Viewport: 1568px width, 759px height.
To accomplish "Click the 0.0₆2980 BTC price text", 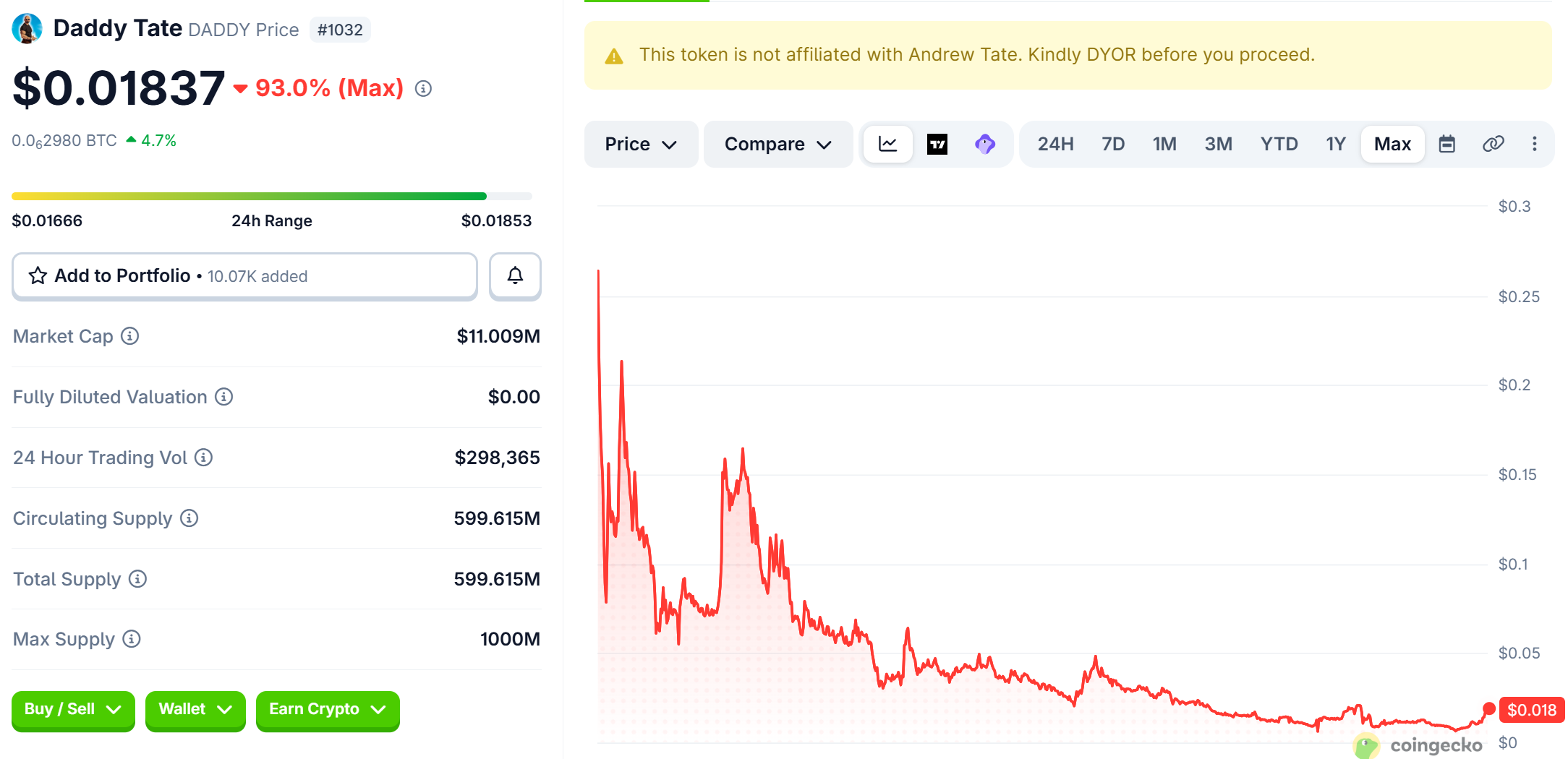I will (x=64, y=141).
